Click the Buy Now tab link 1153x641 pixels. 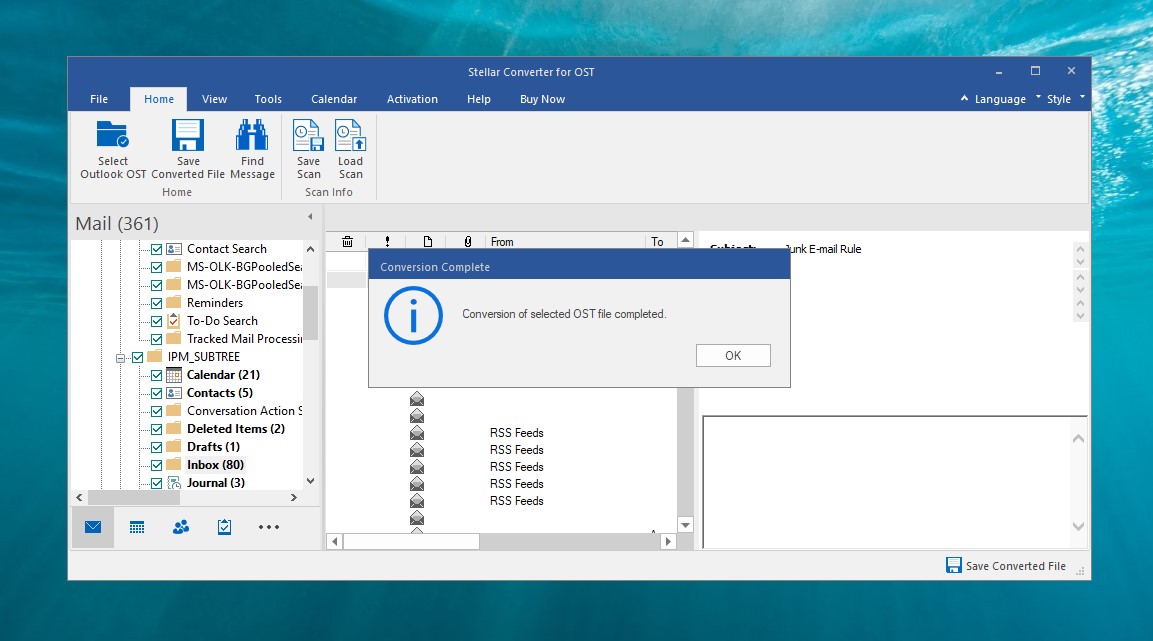[x=542, y=99]
